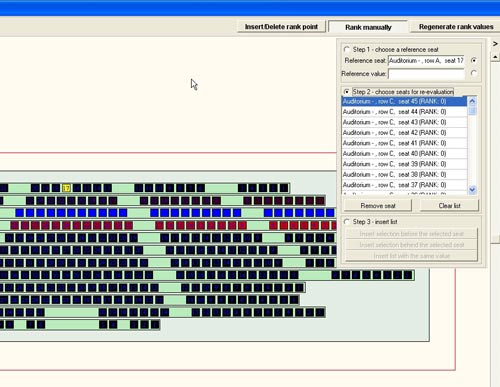Click main view scroll up arrow
The height and width of the screenshot is (387, 500).
[x=495, y=57]
